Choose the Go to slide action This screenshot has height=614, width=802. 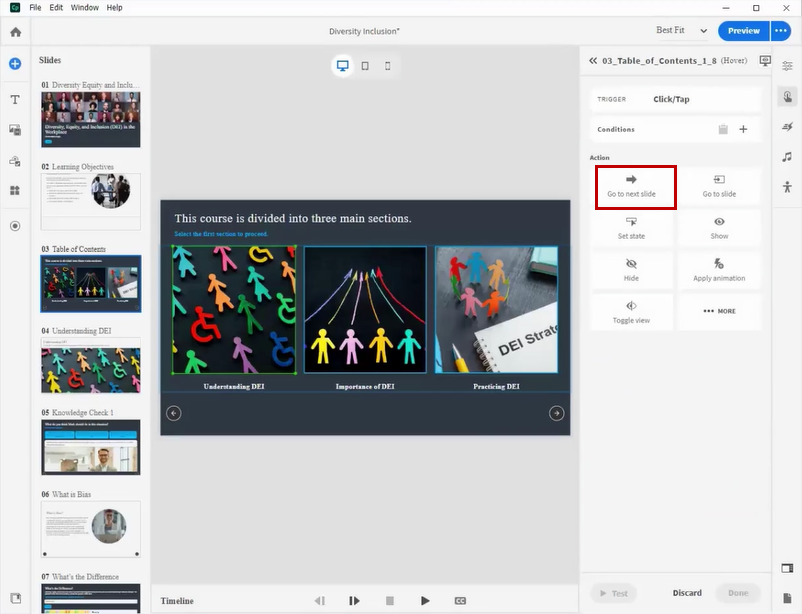tap(719, 187)
